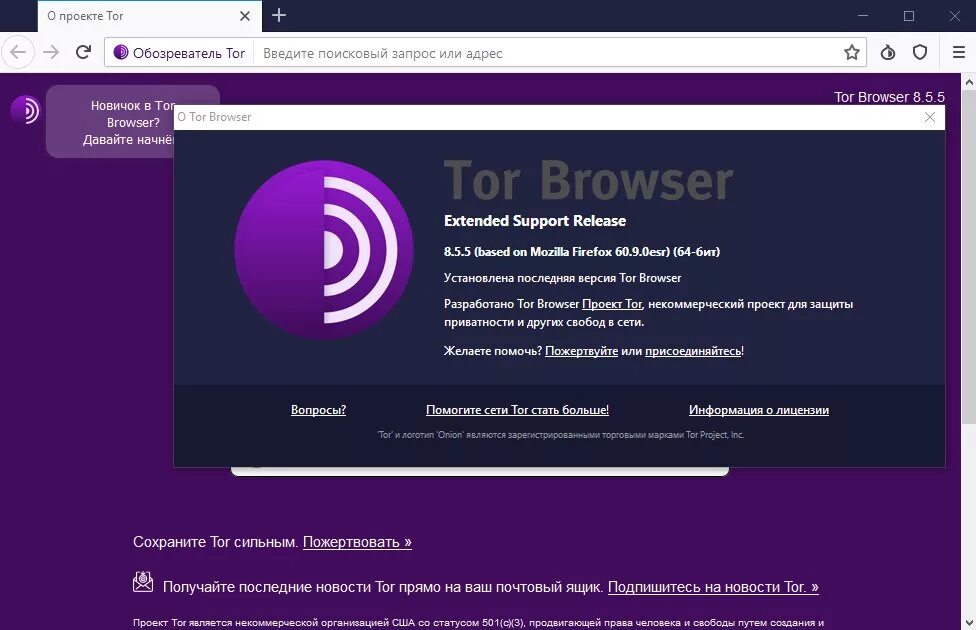The image size is (976, 630).
Task: Click the version string '8.5.5 (based on Mozilla Firefox 60.9.0esr)'
Action: [x=556, y=252]
